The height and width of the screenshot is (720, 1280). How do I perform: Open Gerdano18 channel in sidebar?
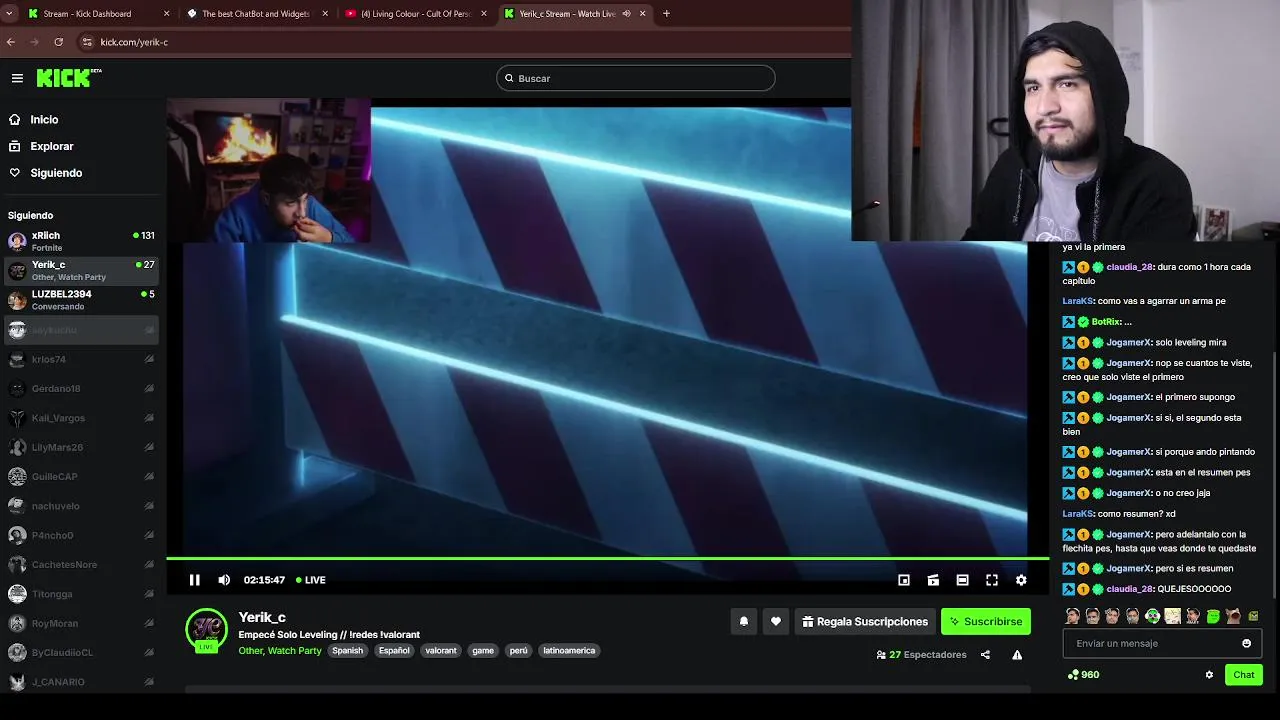coord(82,388)
